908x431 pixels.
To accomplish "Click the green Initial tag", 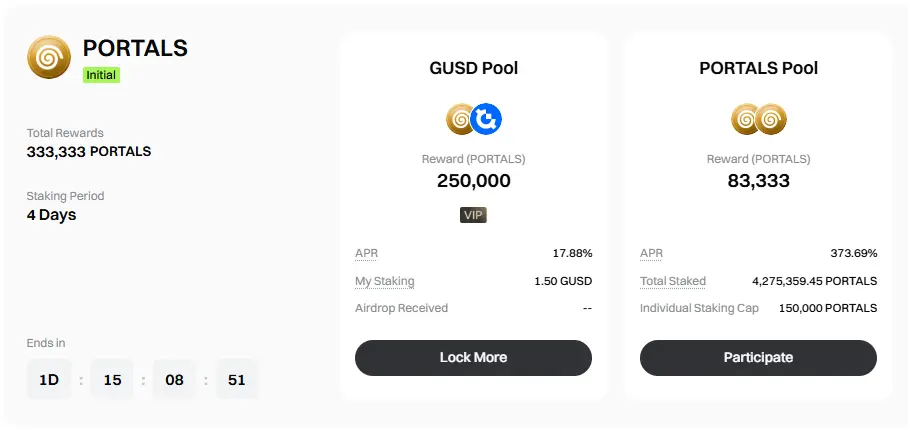I will [x=101, y=75].
